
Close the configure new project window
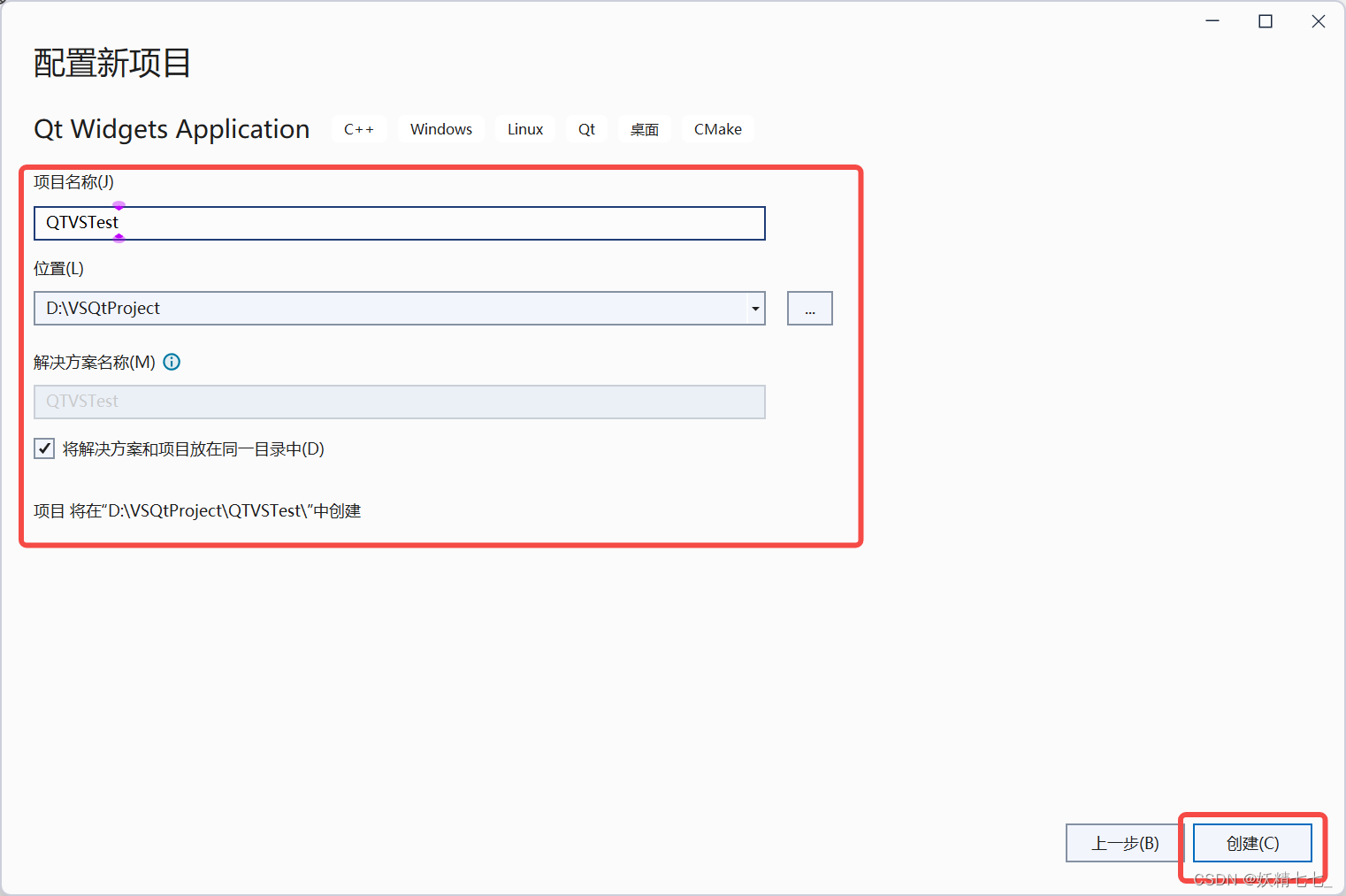[1319, 21]
